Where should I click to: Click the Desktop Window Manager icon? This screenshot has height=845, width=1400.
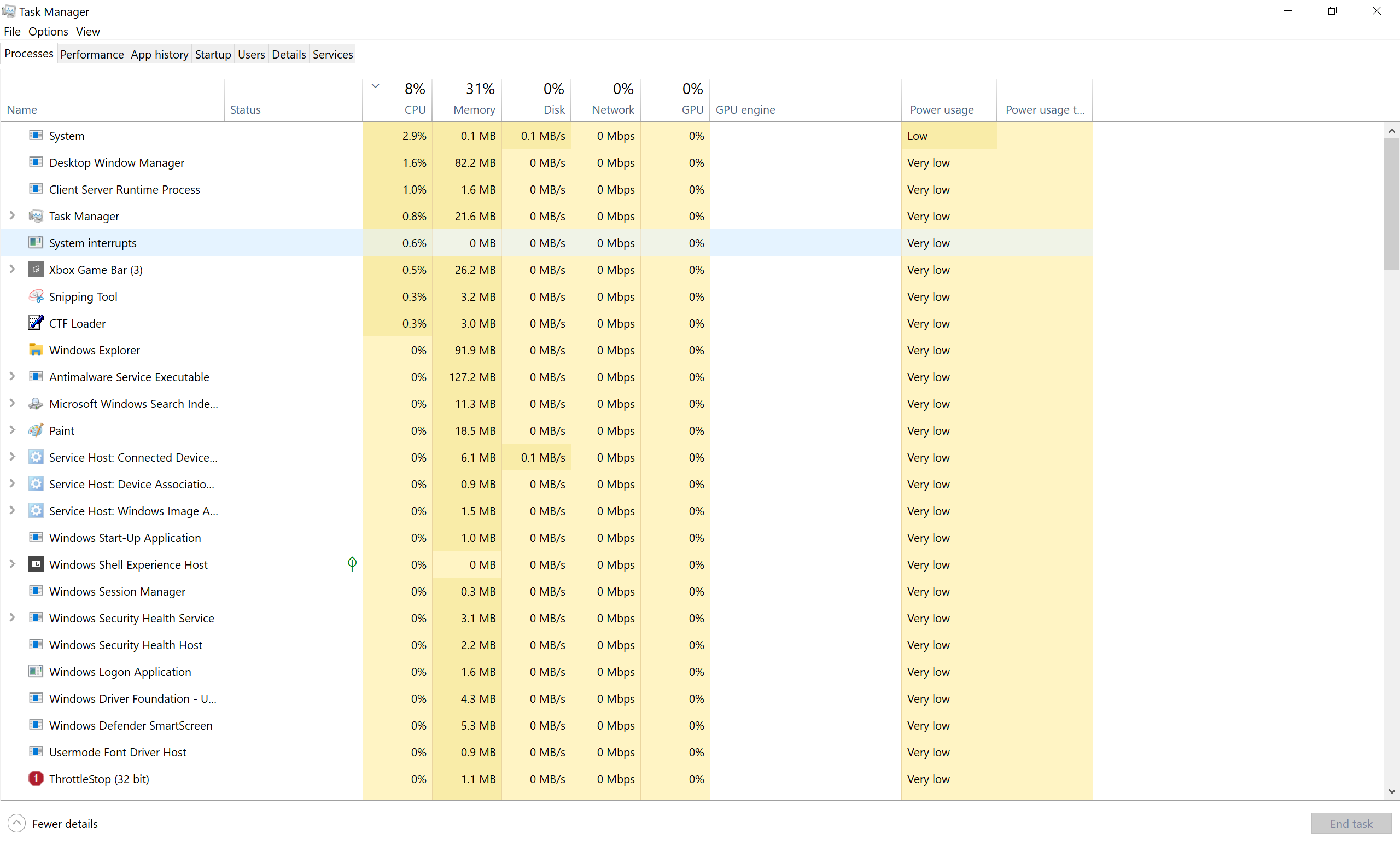pyautogui.click(x=36, y=162)
